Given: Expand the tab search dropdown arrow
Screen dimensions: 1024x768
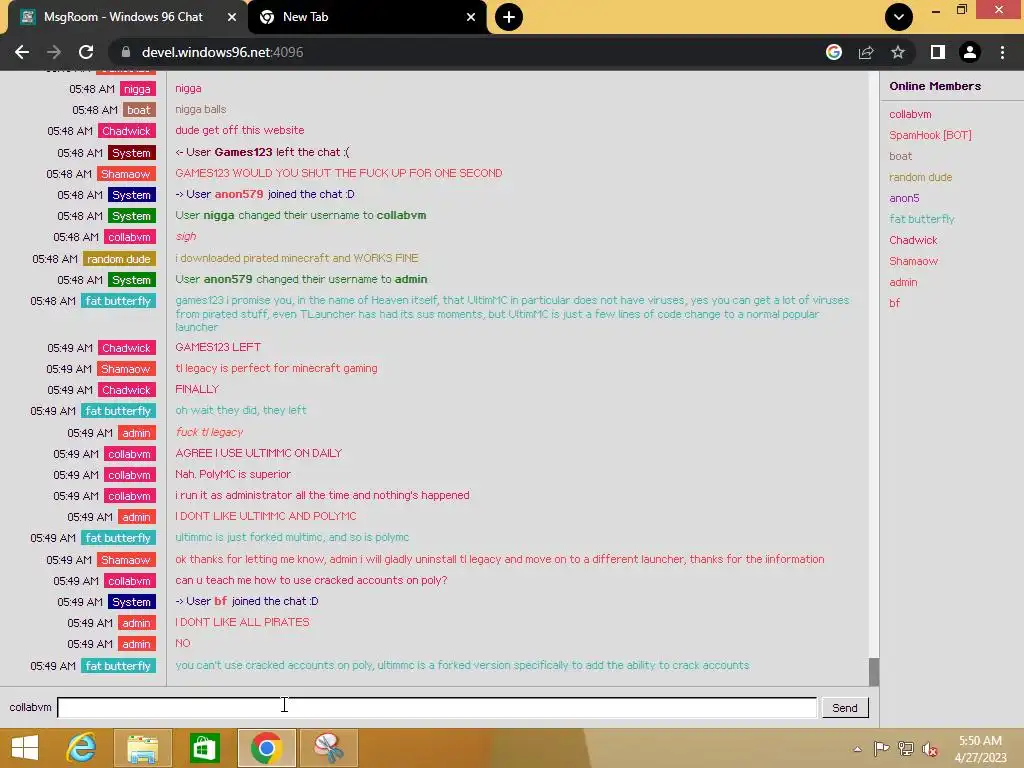Looking at the screenshot, I should pyautogui.click(x=899, y=17).
